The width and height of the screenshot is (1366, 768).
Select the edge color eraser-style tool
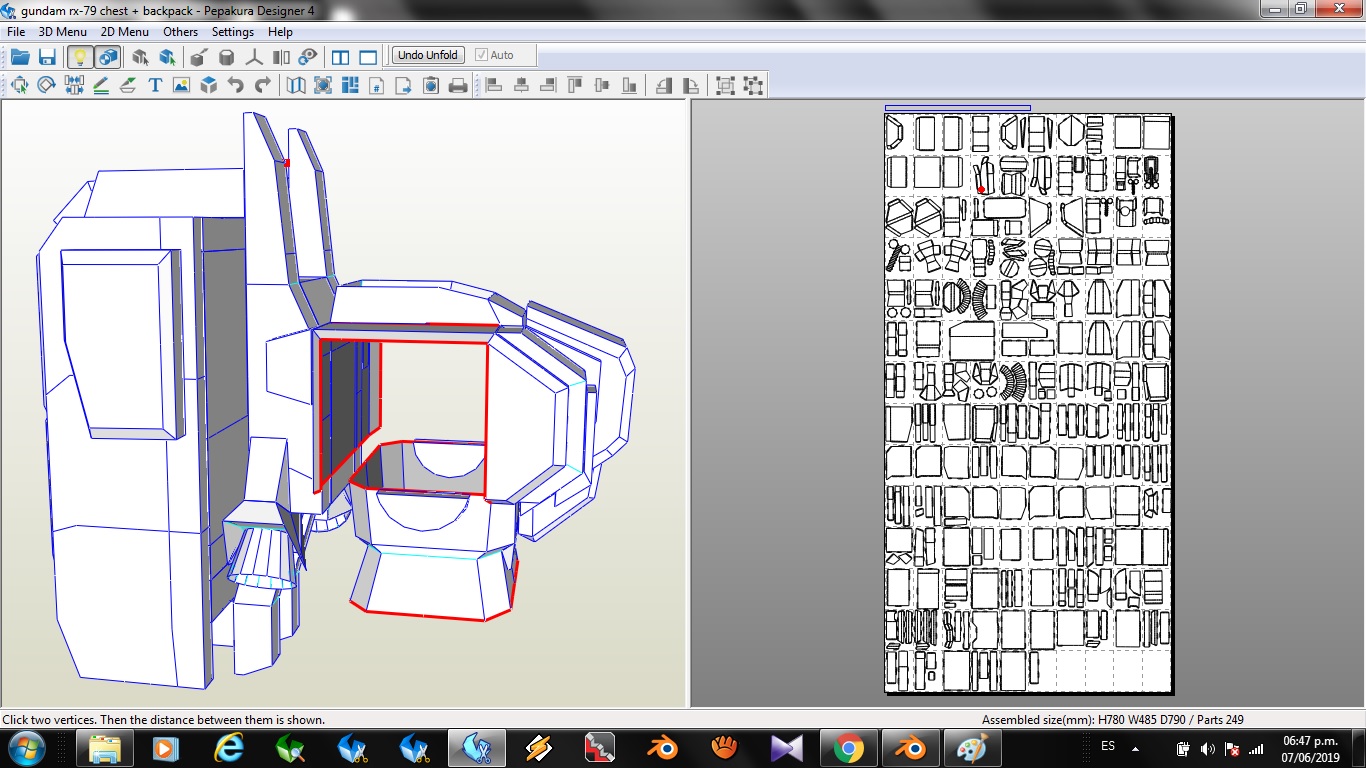click(x=128, y=85)
